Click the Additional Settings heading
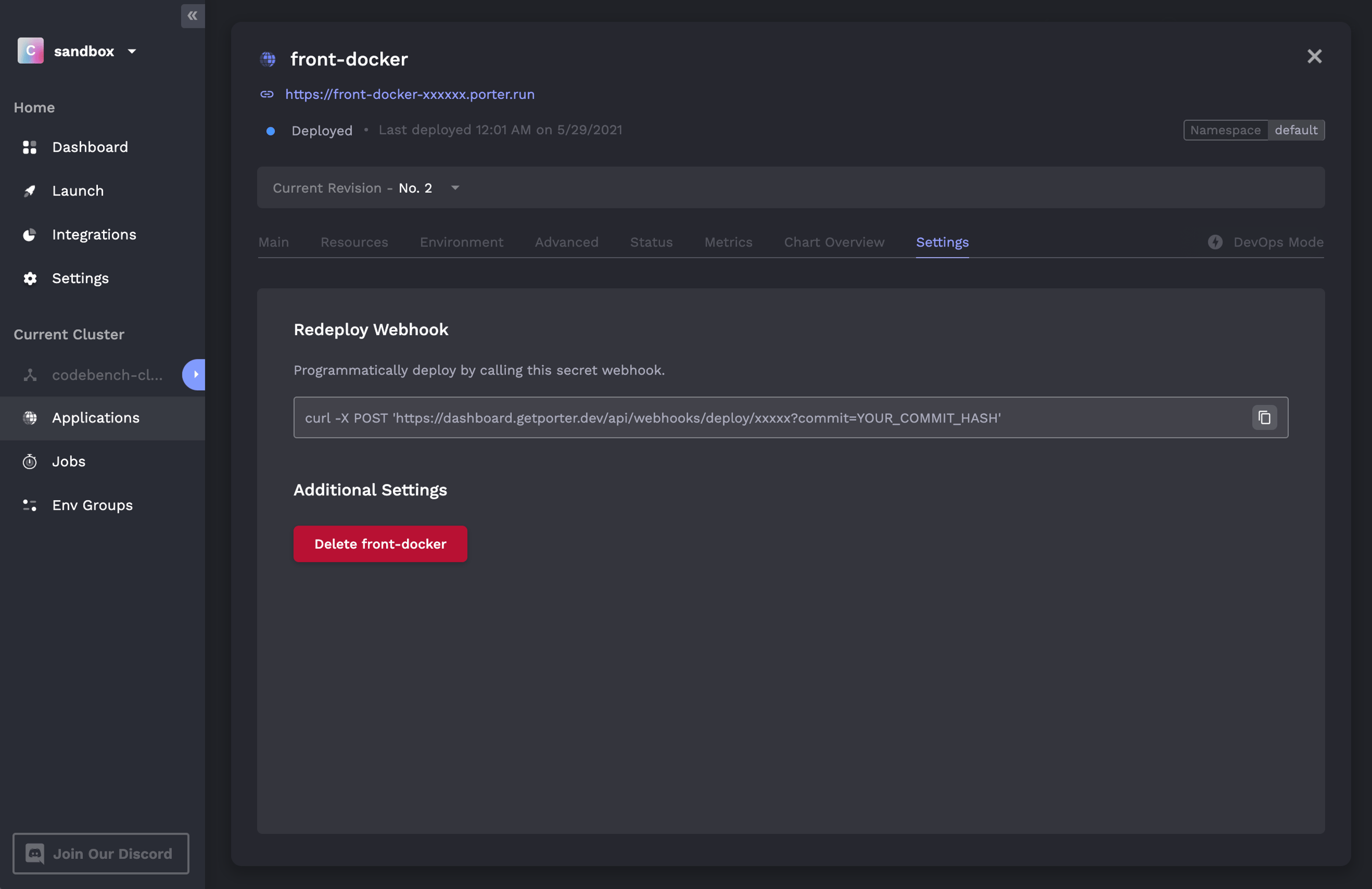The height and width of the screenshot is (889, 1372). (370, 490)
